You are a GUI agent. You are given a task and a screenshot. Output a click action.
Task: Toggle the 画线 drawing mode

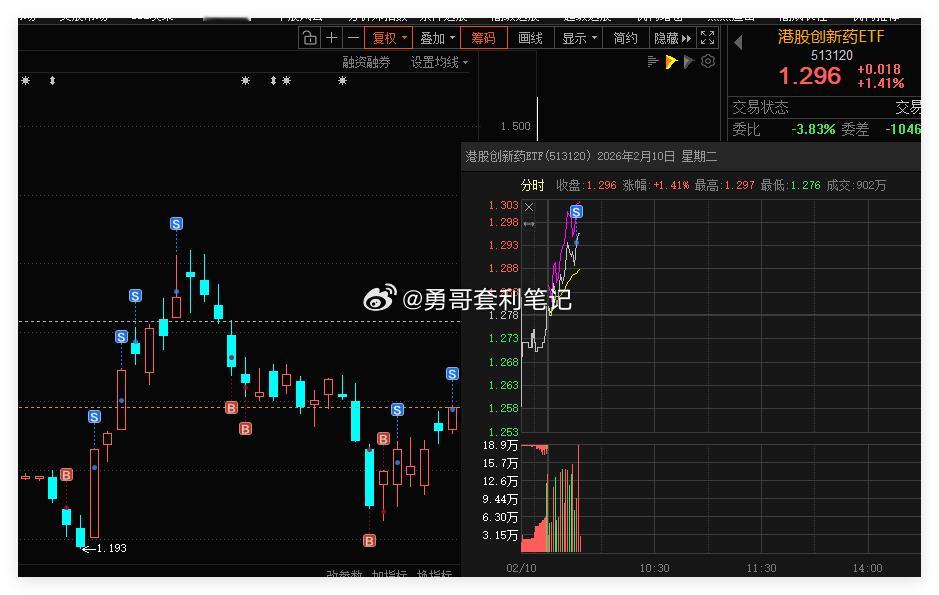[x=530, y=37]
